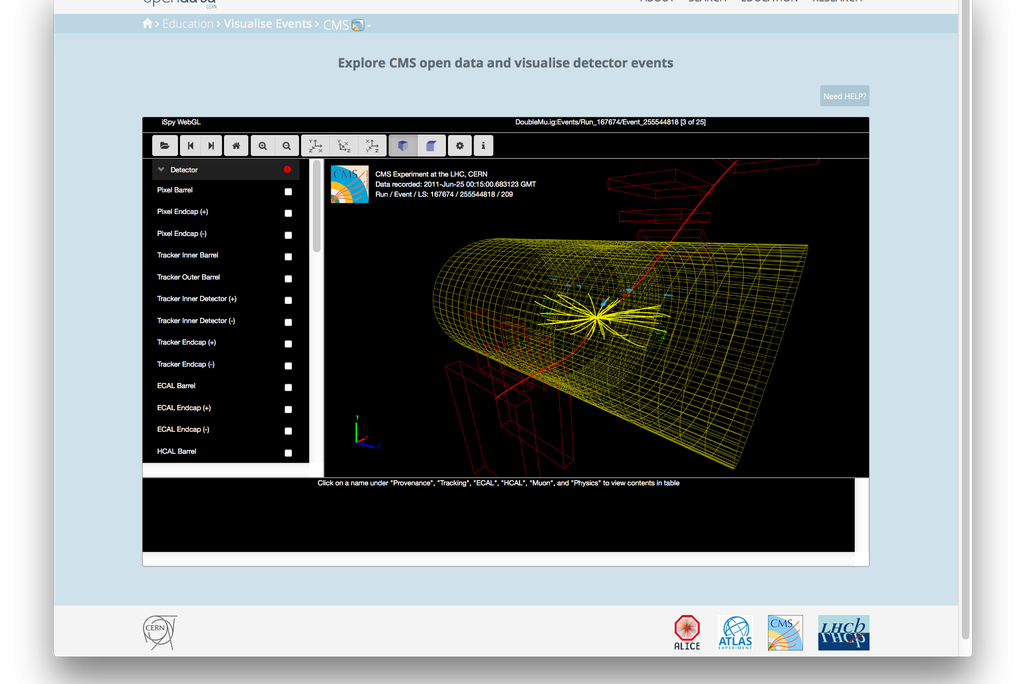Click the 'Data recorded' timestamp text
The image size is (1026, 684).
pyautogui.click(x=455, y=184)
